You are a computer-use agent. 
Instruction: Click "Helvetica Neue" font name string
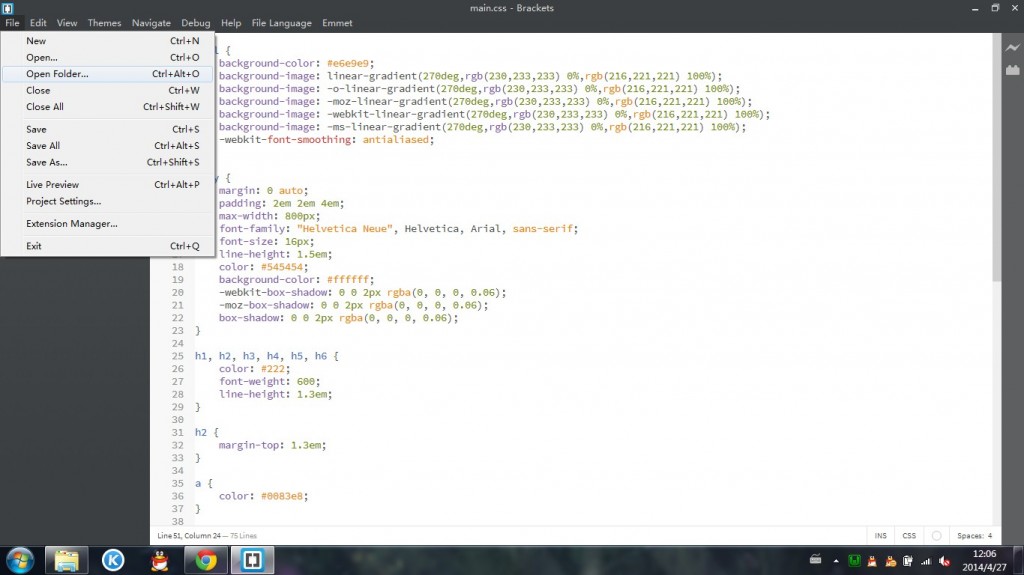pyautogui.click(x=345, y=229)
